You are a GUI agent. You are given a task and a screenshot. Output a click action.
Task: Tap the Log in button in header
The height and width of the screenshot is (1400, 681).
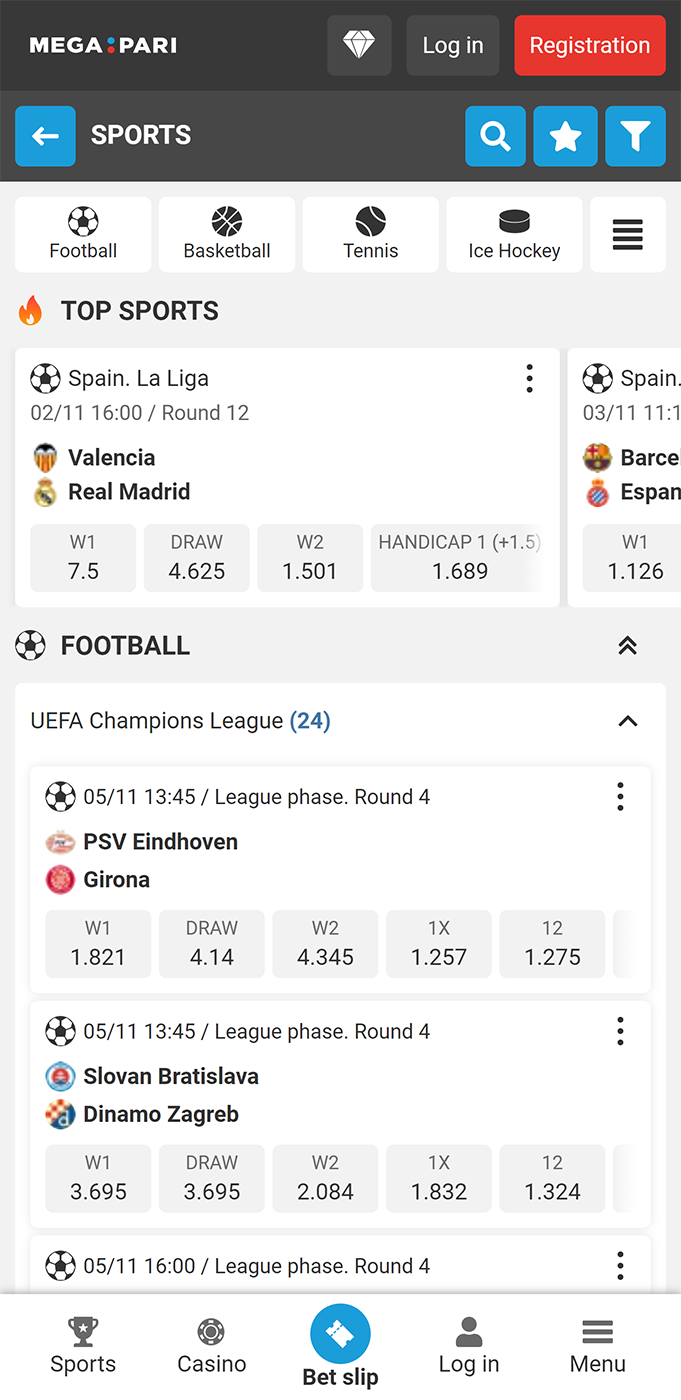(453, 45)
